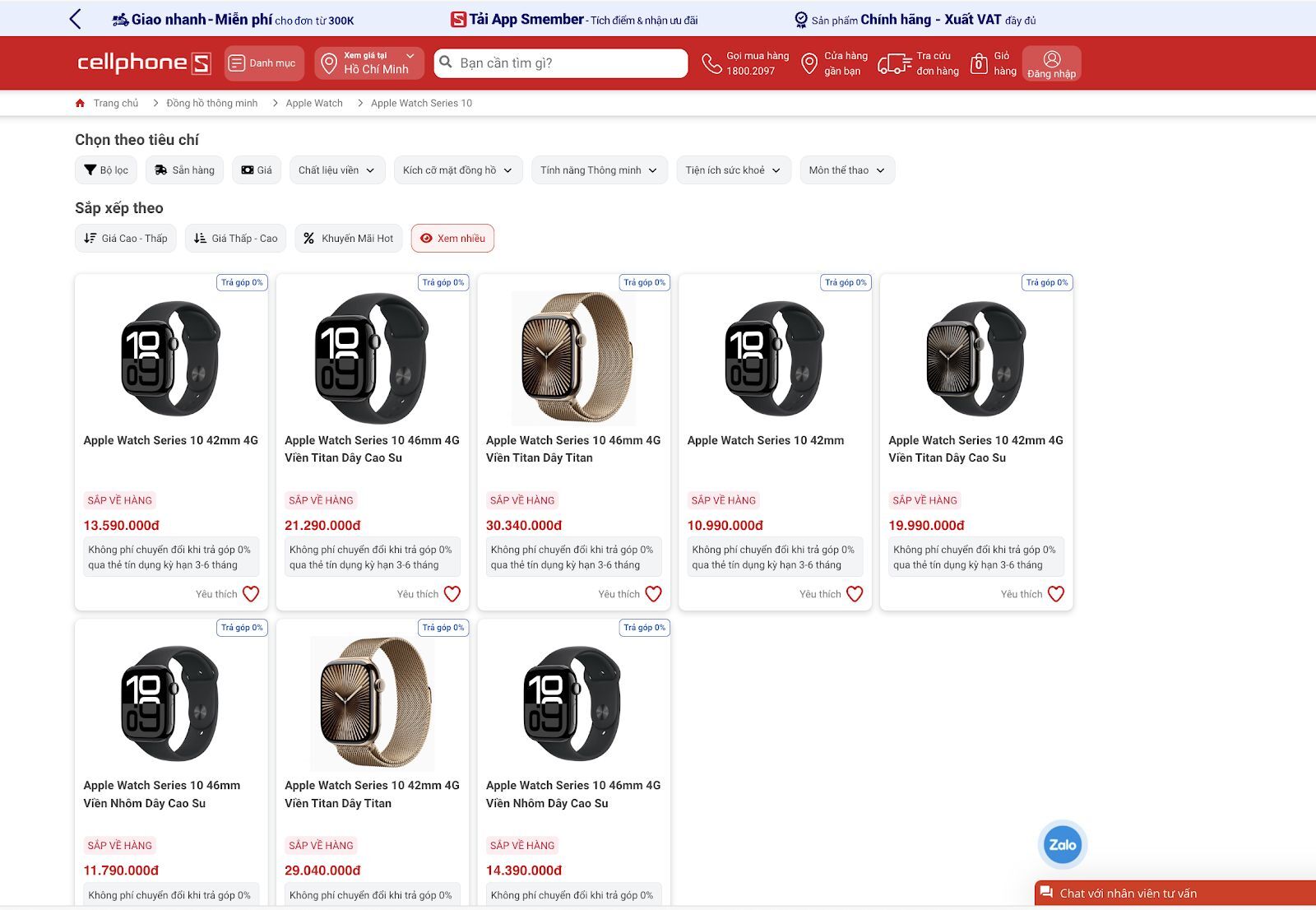Image resolution: width=1316 pixels, height=910 pixels.
Task: Open Apple Watch Series 10 46mm 4G Viền Nhôm
Action: pos(573,795)
